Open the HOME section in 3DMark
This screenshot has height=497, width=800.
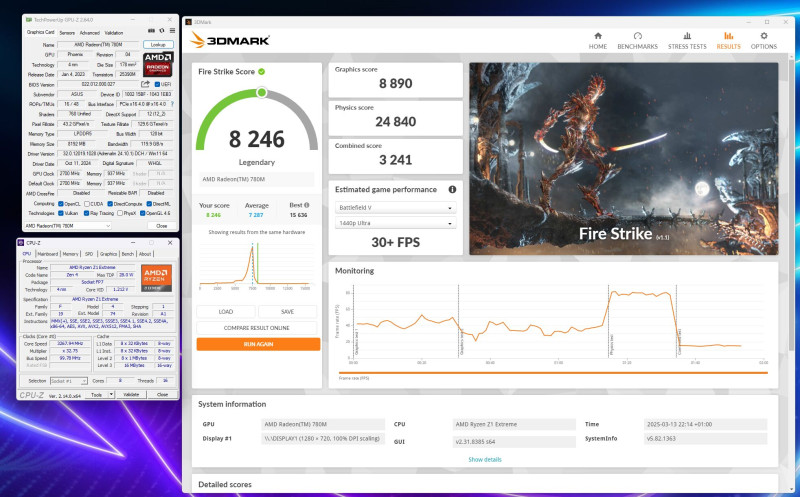pyautogui.click(x=597, y=41)
